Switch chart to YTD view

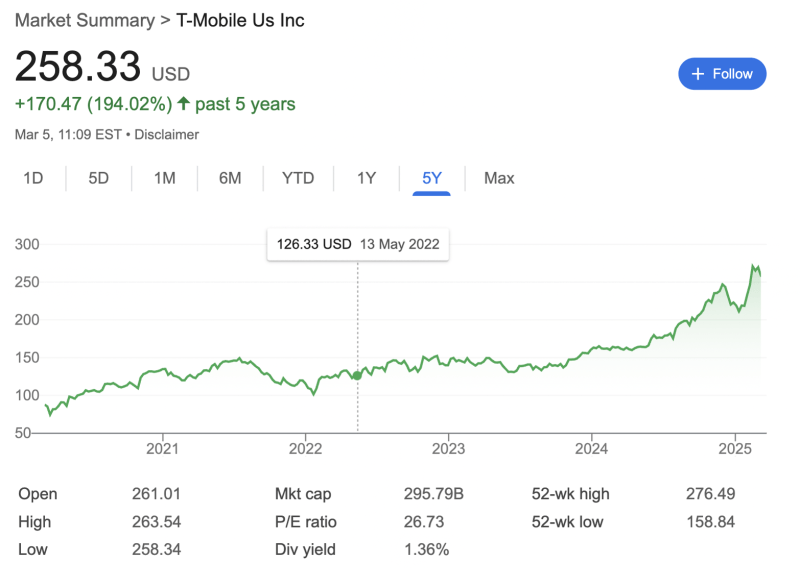tap(298, 178)
